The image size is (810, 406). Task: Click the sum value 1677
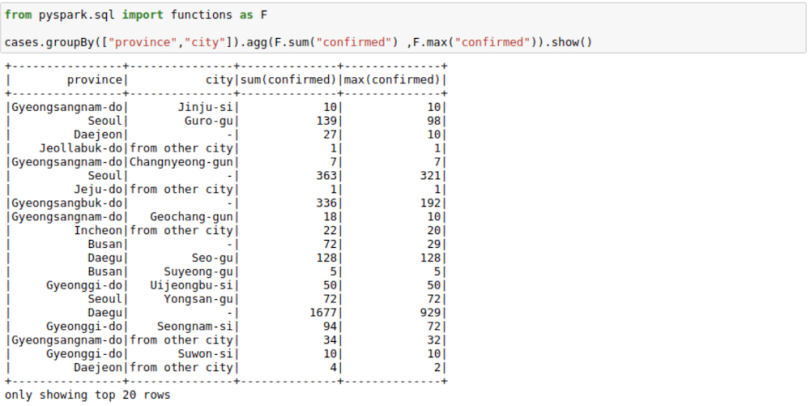(323, 313)
